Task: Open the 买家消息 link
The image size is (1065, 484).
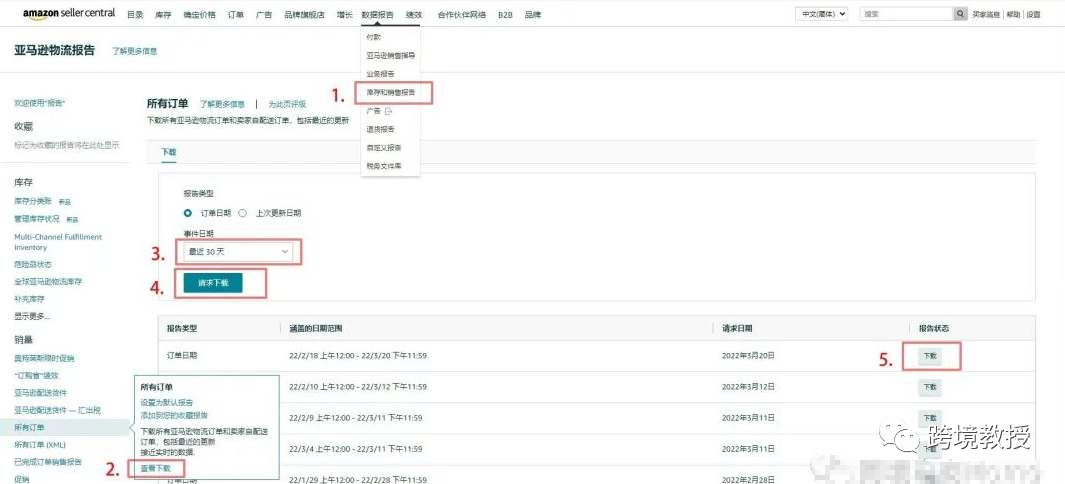Action: coord(986,14)
